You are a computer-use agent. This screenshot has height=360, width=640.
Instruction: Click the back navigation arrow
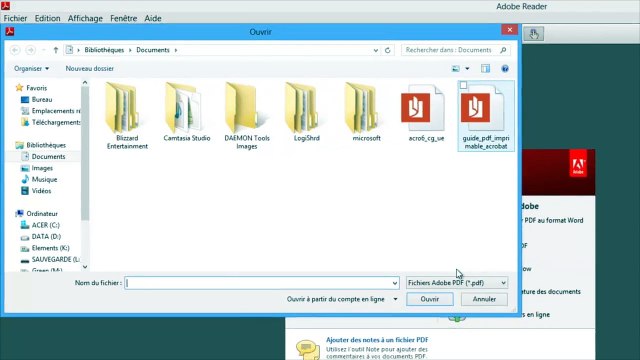click(15, 50)
